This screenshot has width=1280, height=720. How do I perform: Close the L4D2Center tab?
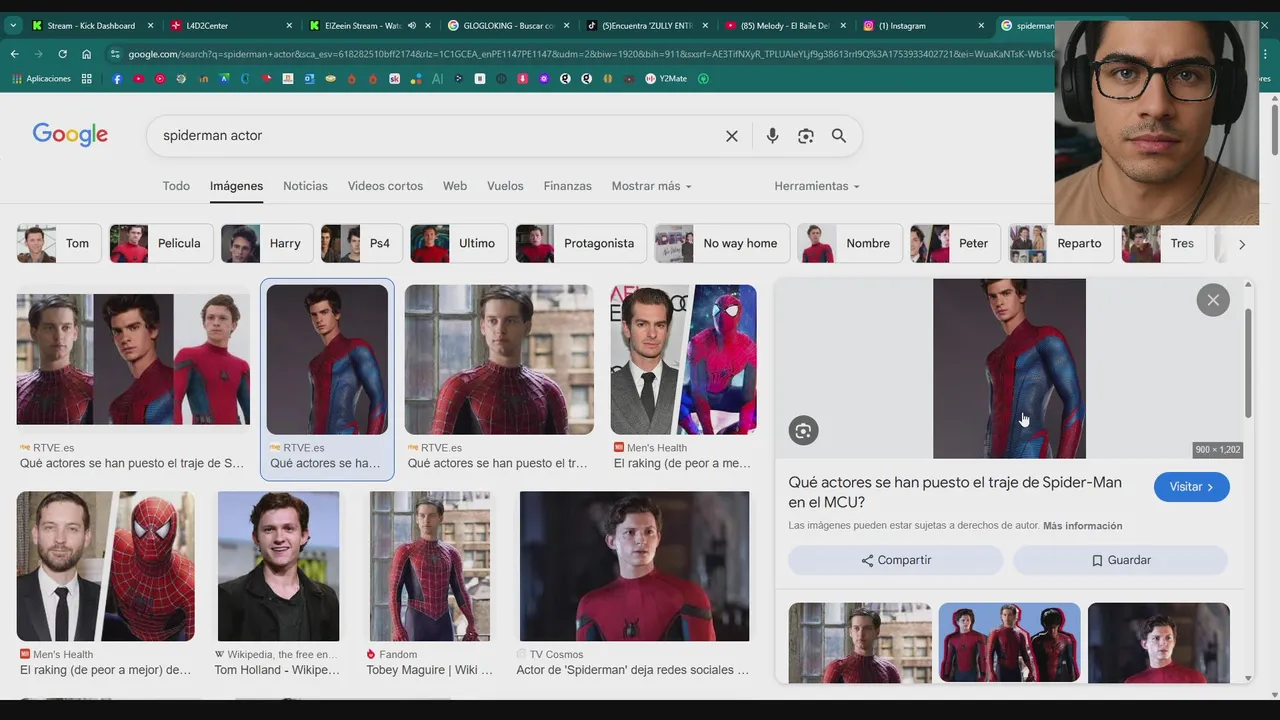(289, 25)
